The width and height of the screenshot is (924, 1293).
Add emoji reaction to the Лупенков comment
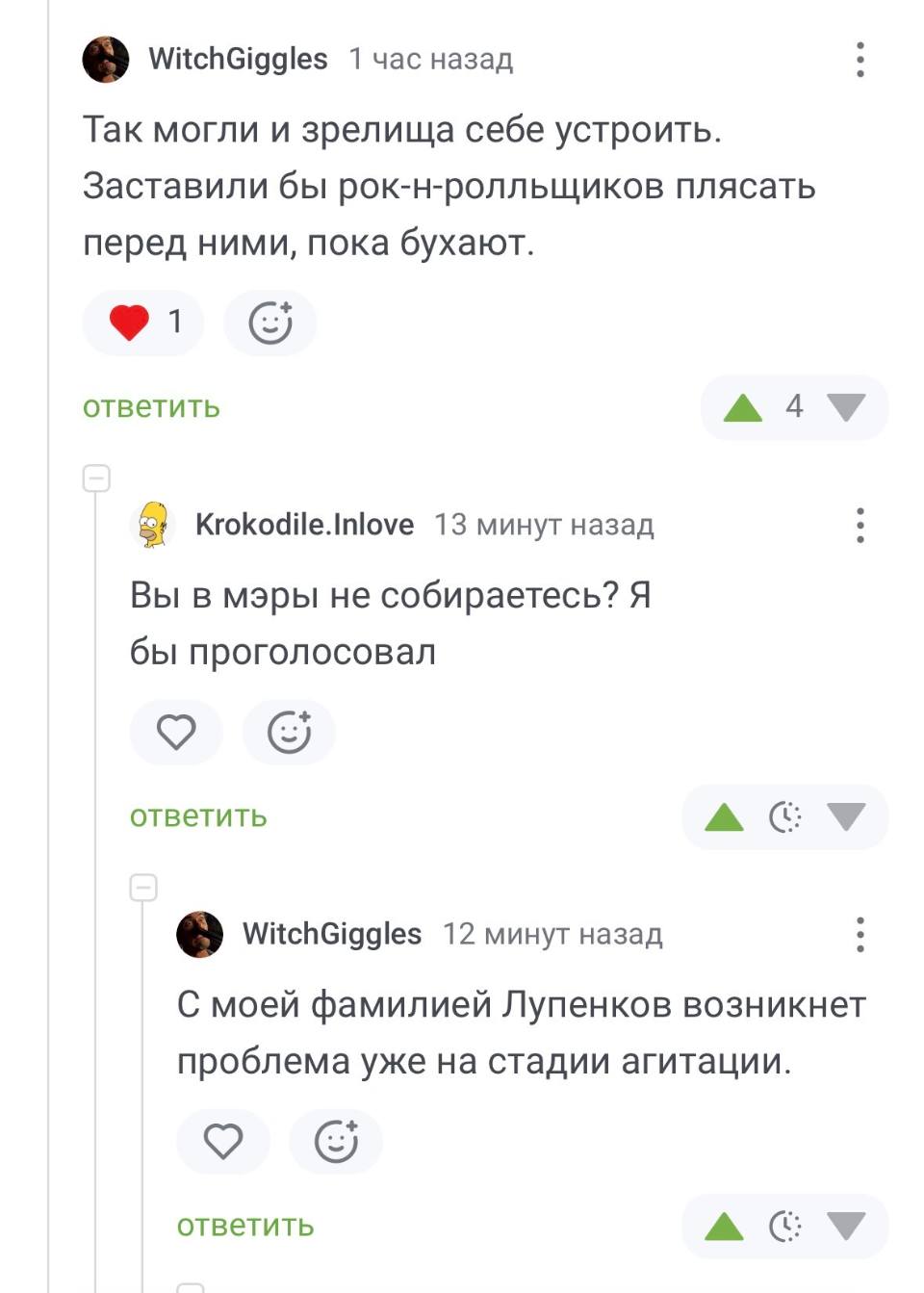(x=336, y=1142)
